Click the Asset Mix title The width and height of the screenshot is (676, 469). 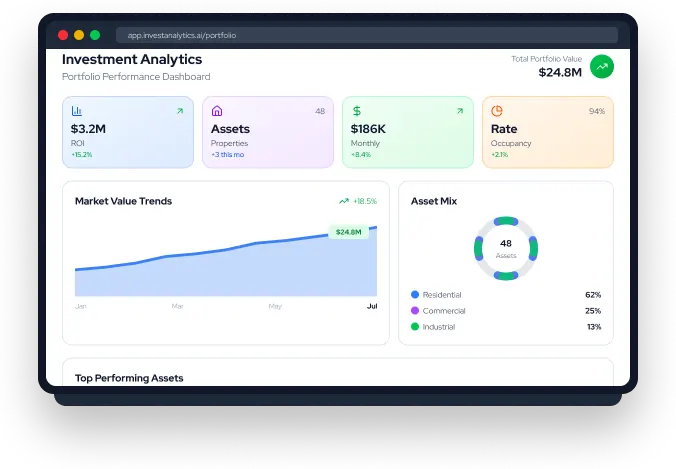click(434, 201)
